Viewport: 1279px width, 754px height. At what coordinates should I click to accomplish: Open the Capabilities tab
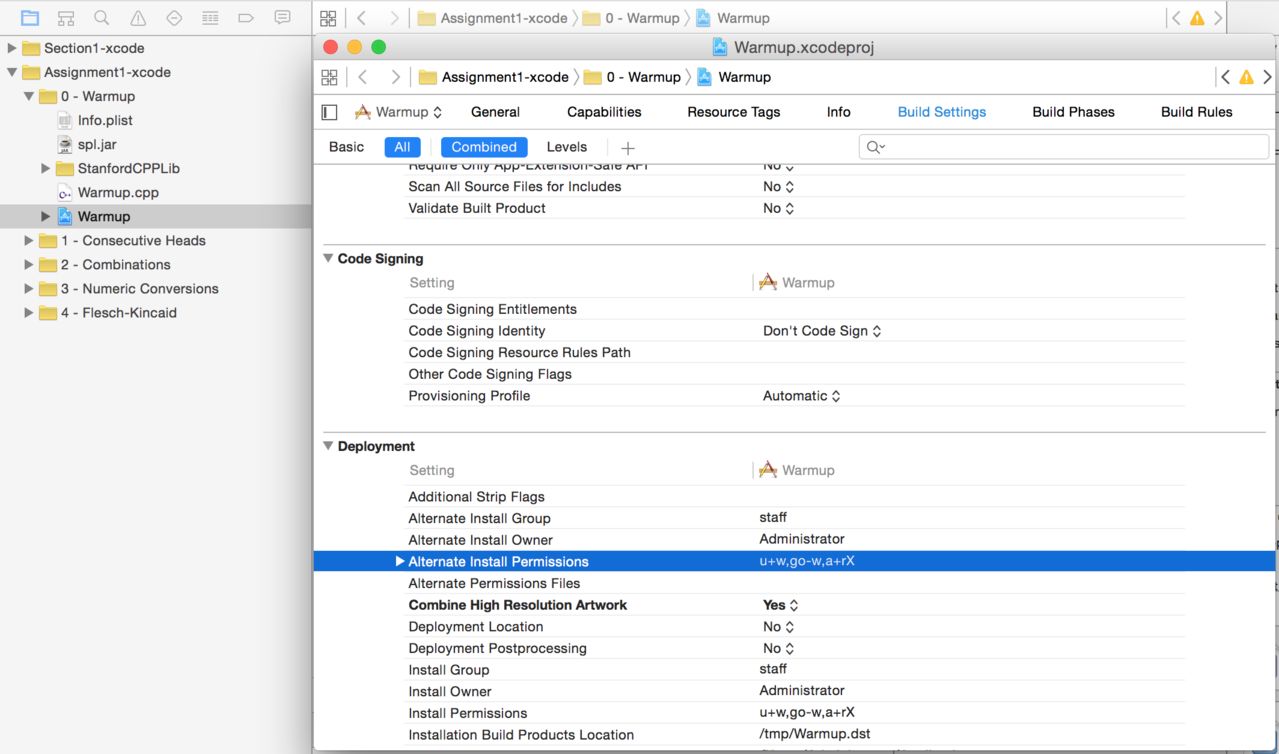pyautogui.click(x=604, y=112)
